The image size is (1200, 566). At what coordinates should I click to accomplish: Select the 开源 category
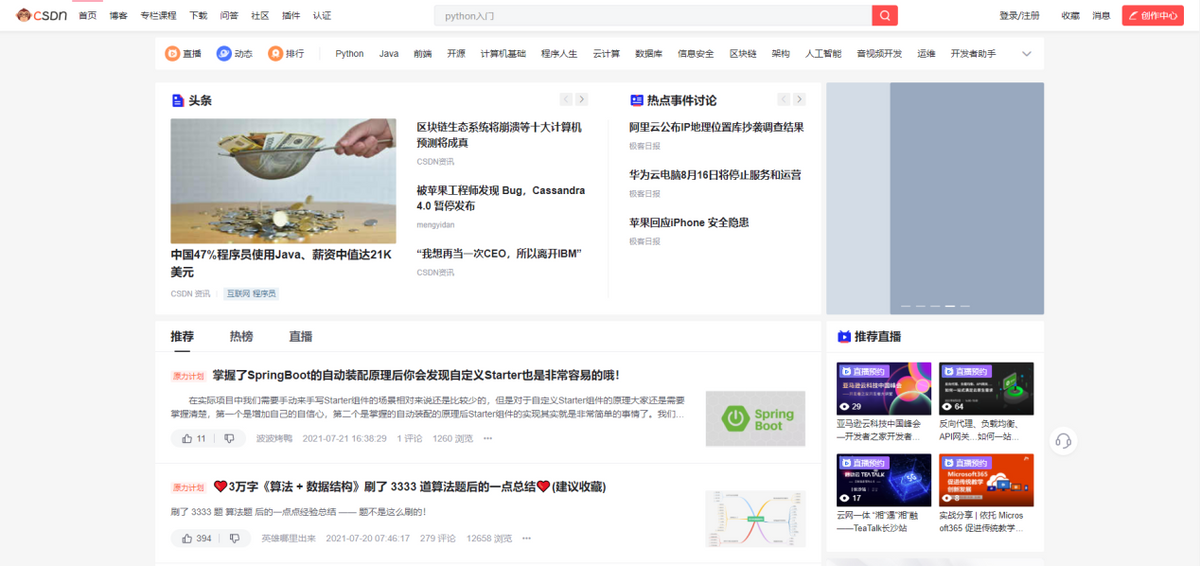[456, 54]
